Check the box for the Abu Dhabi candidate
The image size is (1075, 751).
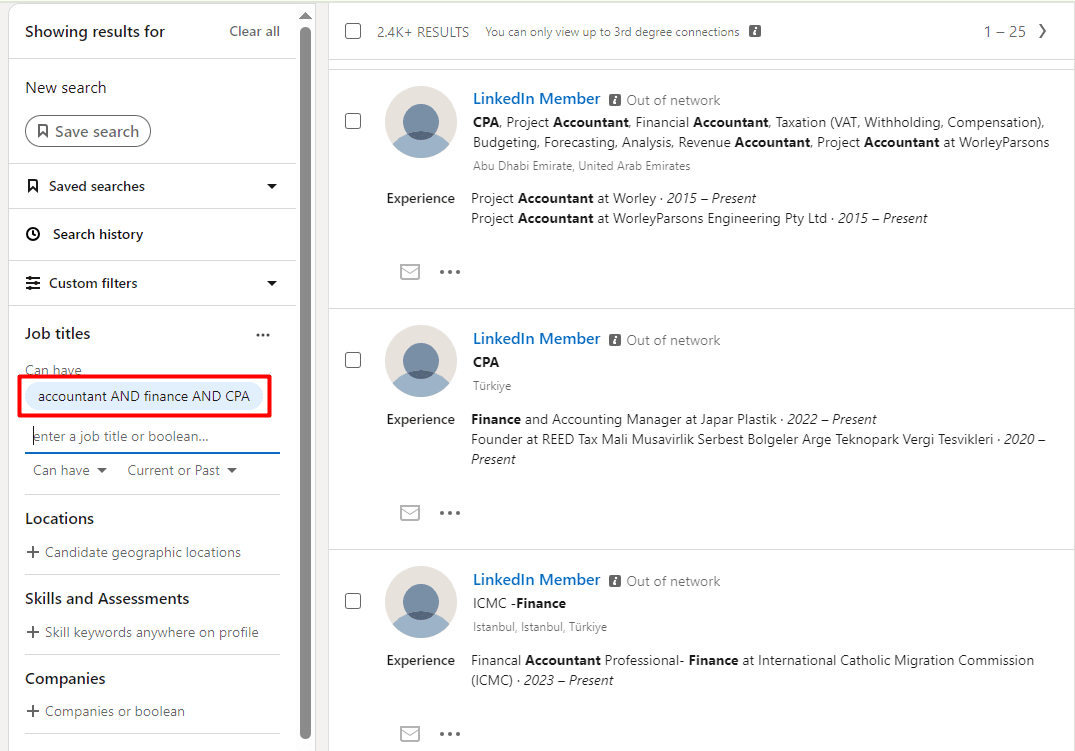tap(353, 121)
